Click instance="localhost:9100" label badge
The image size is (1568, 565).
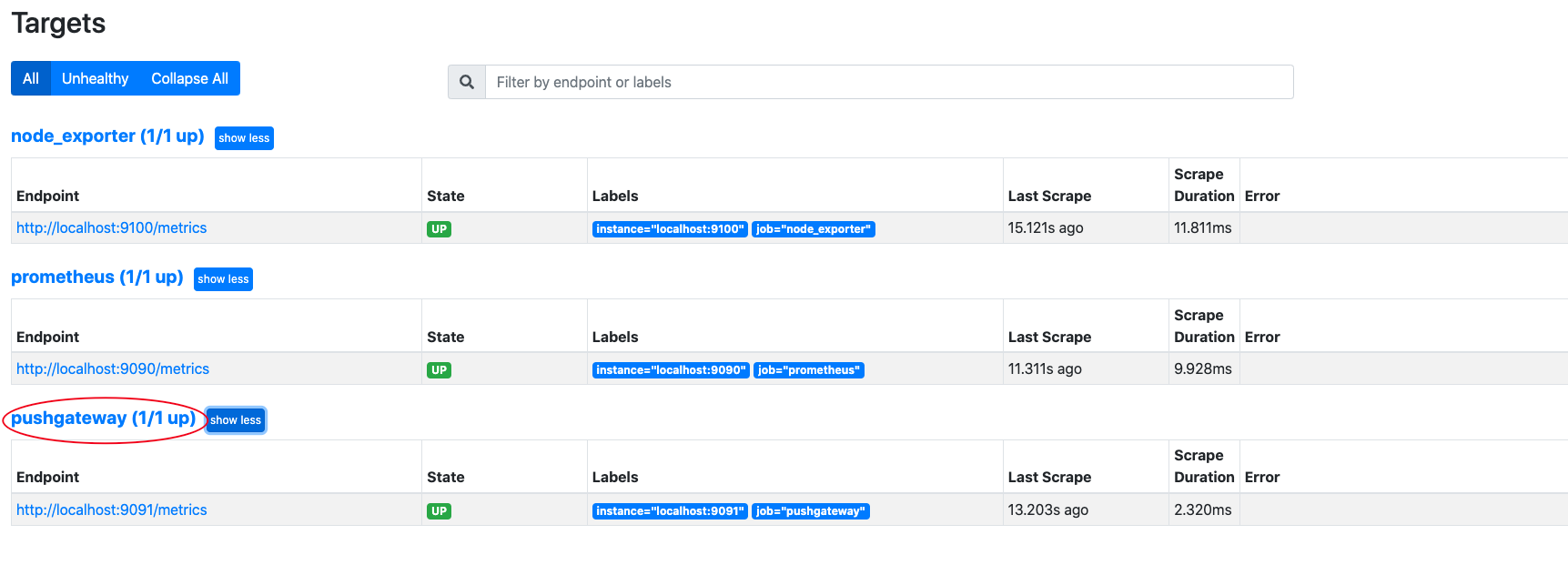[670, 229]
